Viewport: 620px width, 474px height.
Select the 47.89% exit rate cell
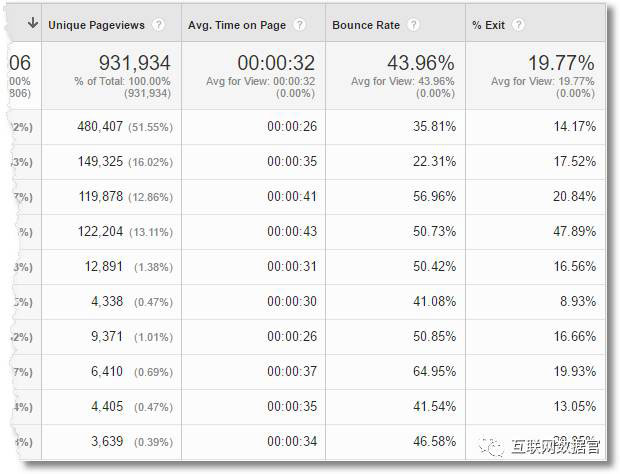(572, 232)
